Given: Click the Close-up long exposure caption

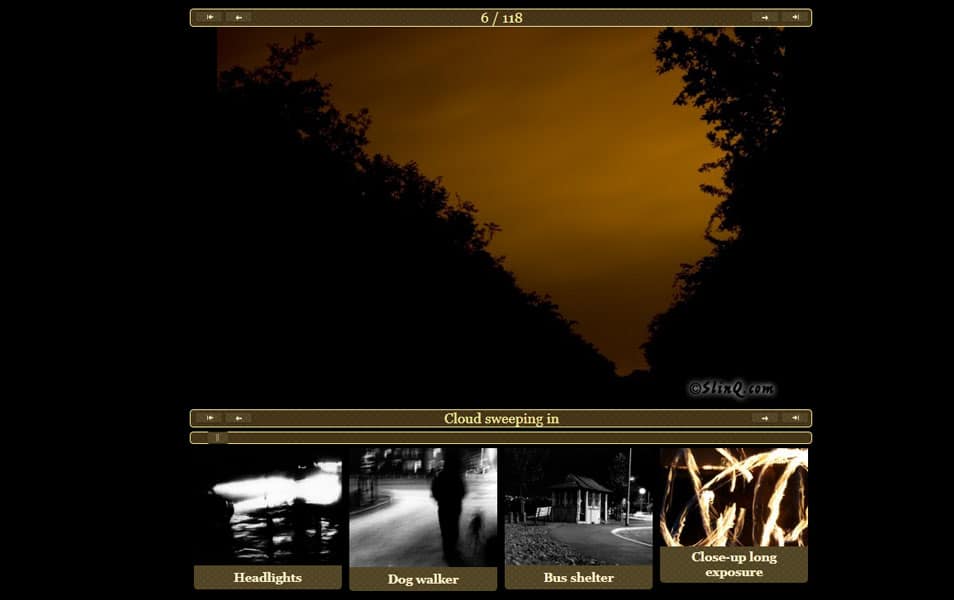Looking at the screenshot, I should pos(733,564).
